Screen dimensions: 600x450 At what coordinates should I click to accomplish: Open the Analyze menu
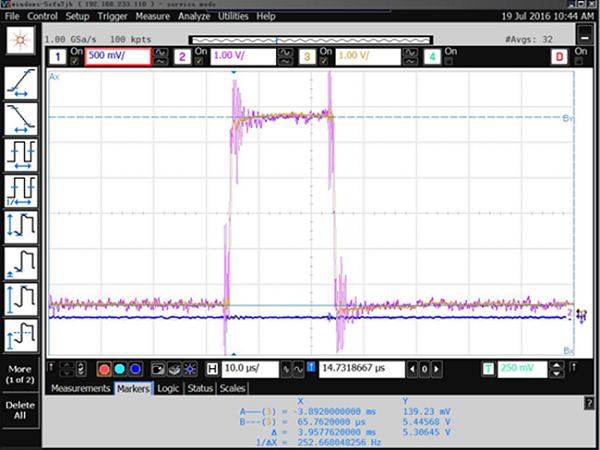tap(194, 17)
